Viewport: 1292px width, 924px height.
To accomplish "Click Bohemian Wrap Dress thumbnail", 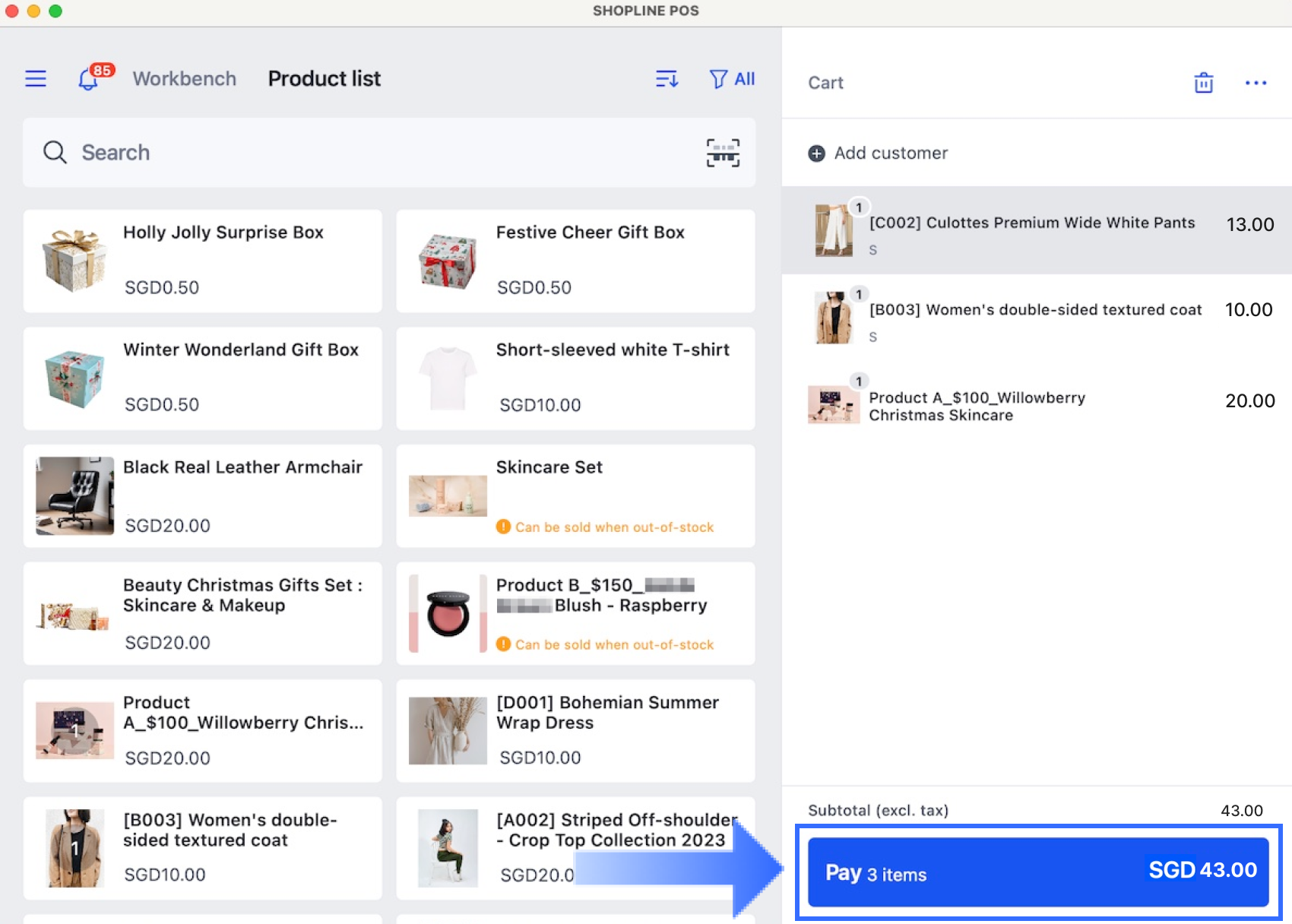I will [448, 730].
